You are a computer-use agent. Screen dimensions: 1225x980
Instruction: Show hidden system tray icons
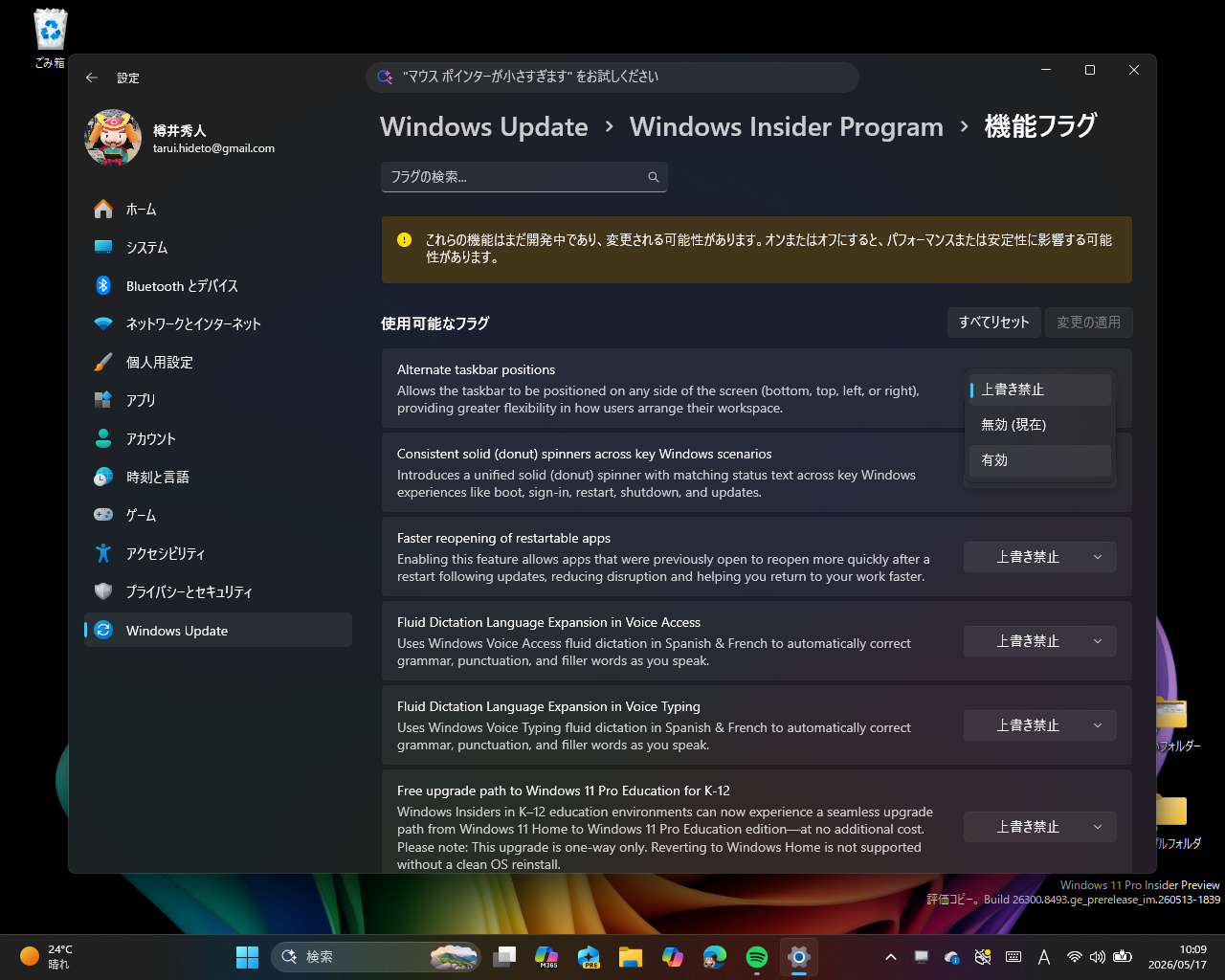891,957
